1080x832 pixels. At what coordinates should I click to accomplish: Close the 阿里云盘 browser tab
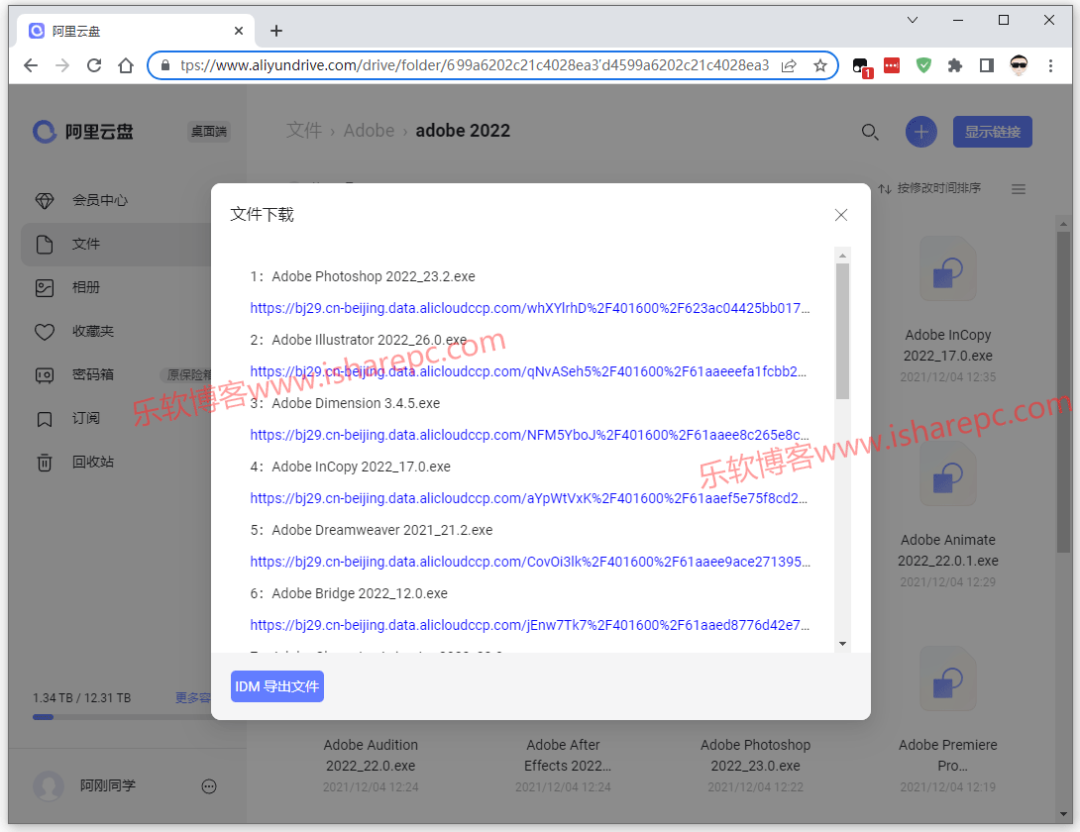click(x=238, y=31)
